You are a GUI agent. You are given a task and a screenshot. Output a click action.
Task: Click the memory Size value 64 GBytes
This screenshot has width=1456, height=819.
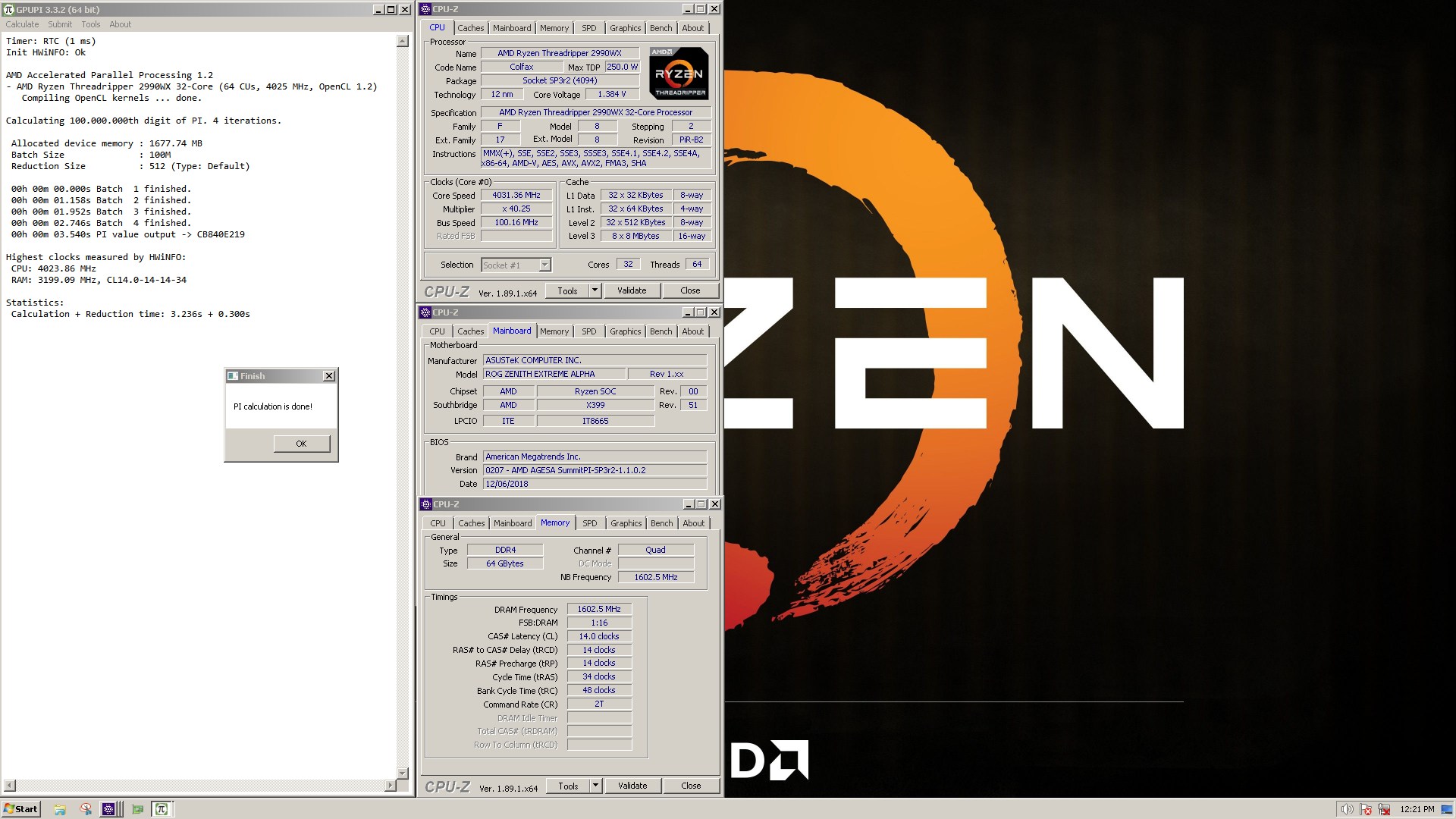click(505, 563)
